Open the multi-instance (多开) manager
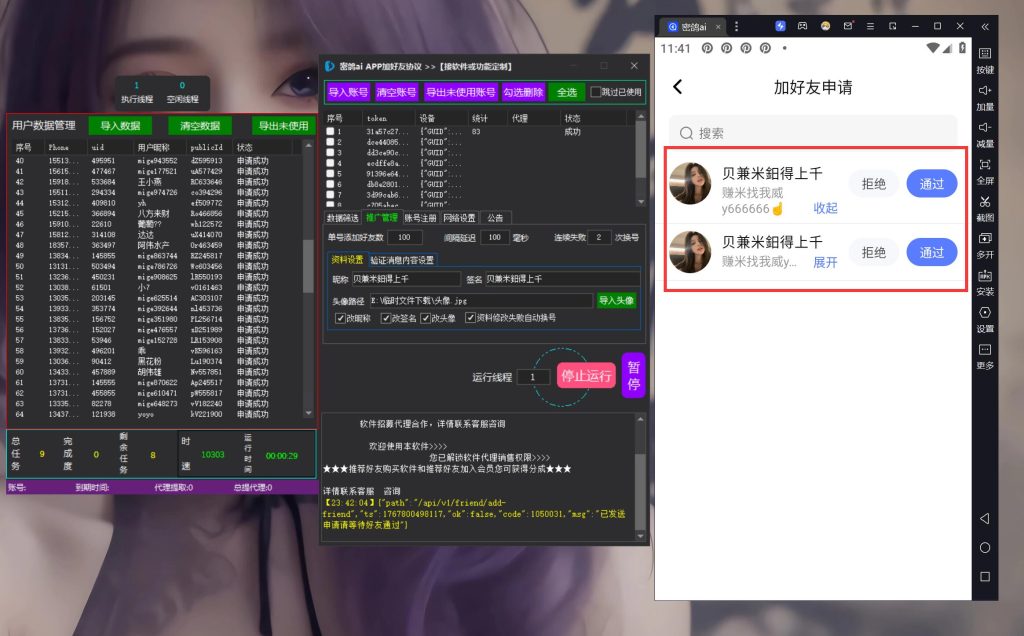 [985, 243]
